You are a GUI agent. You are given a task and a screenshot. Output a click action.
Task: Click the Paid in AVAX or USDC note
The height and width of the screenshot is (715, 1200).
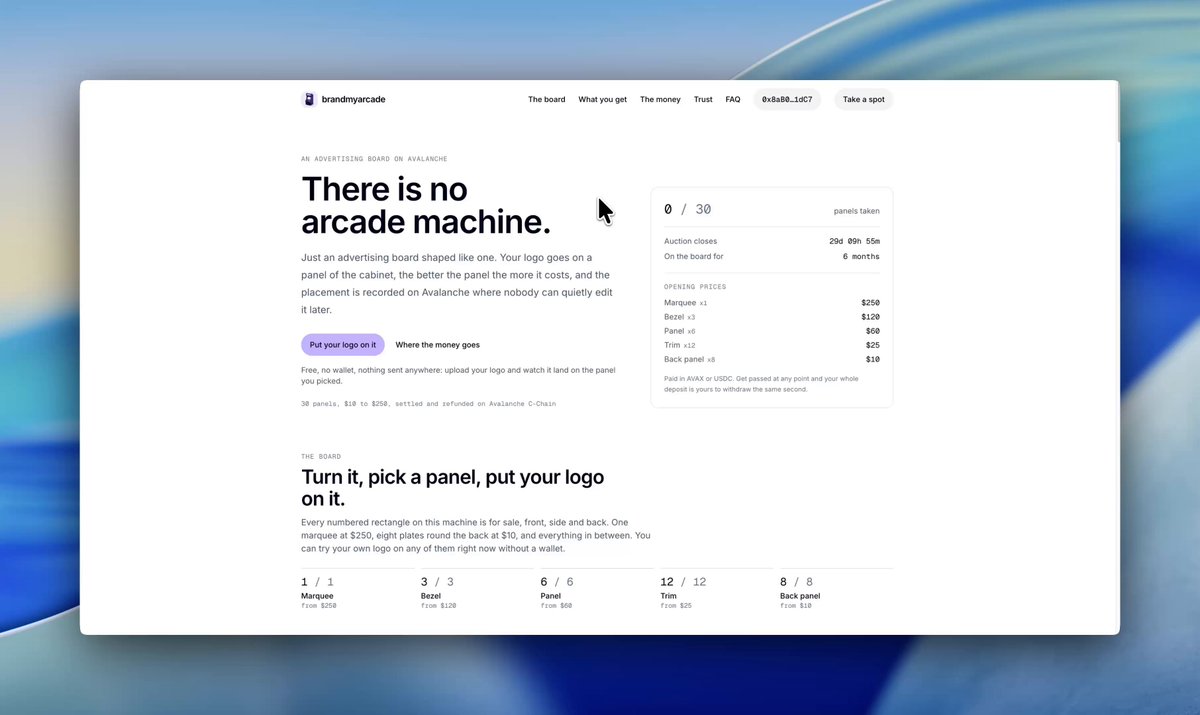(x=761, y=384)
